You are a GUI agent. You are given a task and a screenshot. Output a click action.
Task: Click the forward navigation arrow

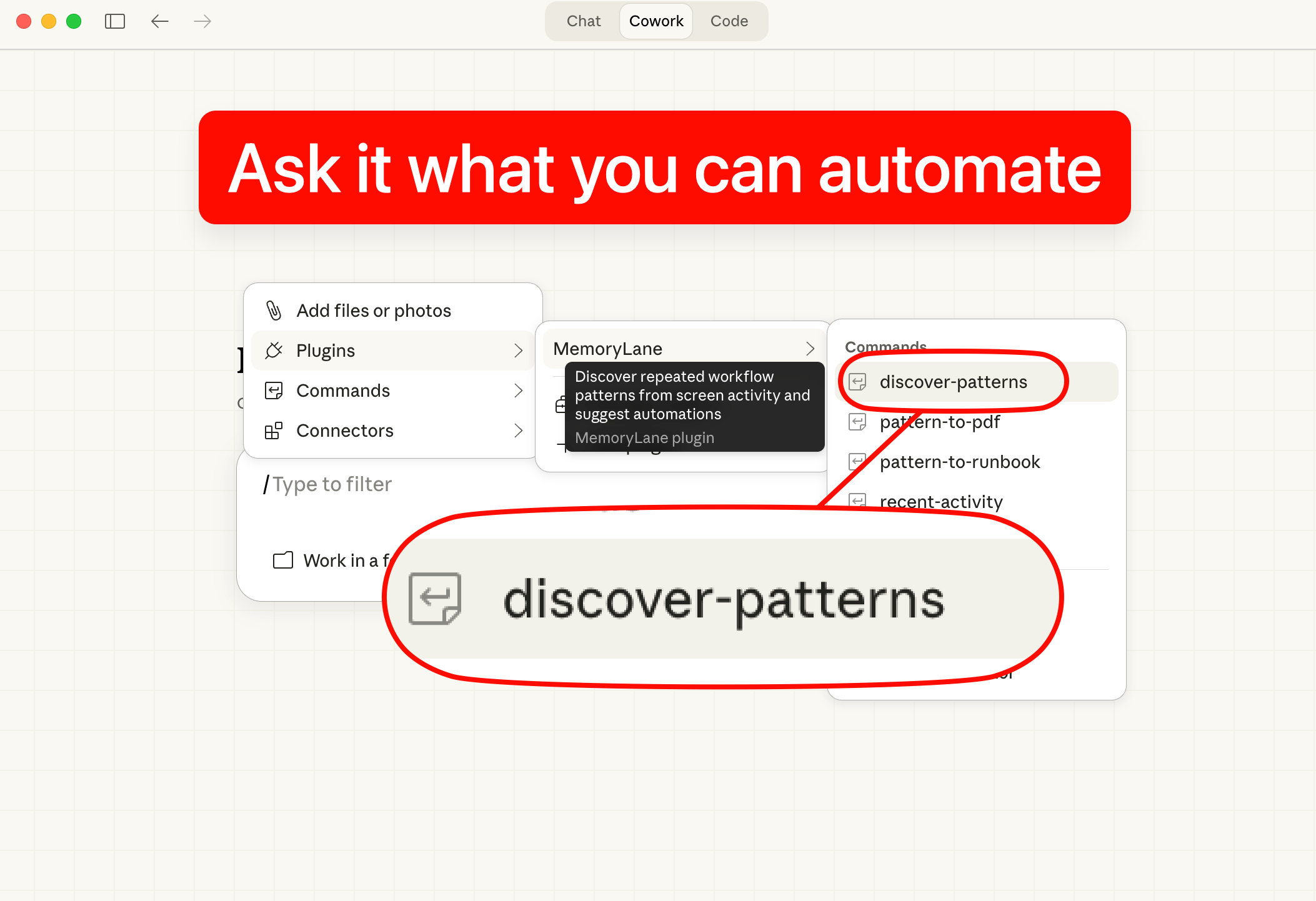coord(202,21)
